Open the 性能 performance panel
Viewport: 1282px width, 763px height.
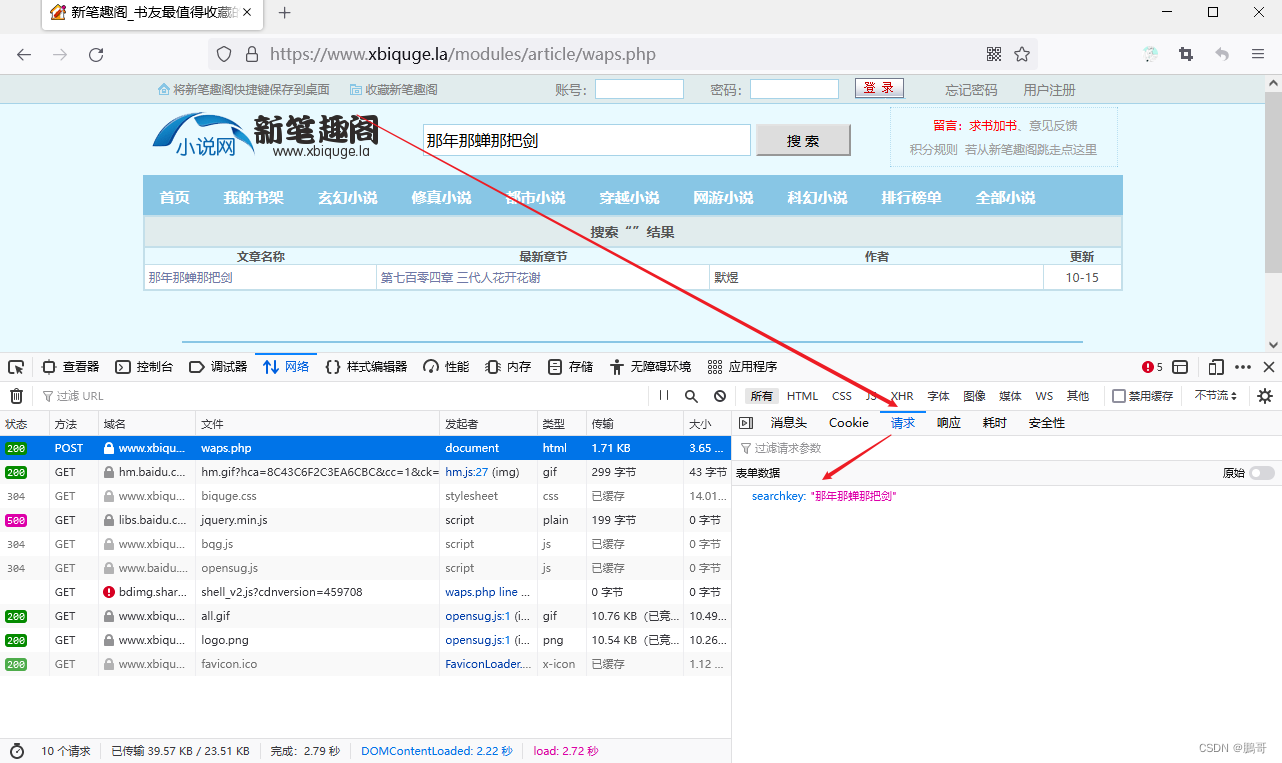point(446,367)
